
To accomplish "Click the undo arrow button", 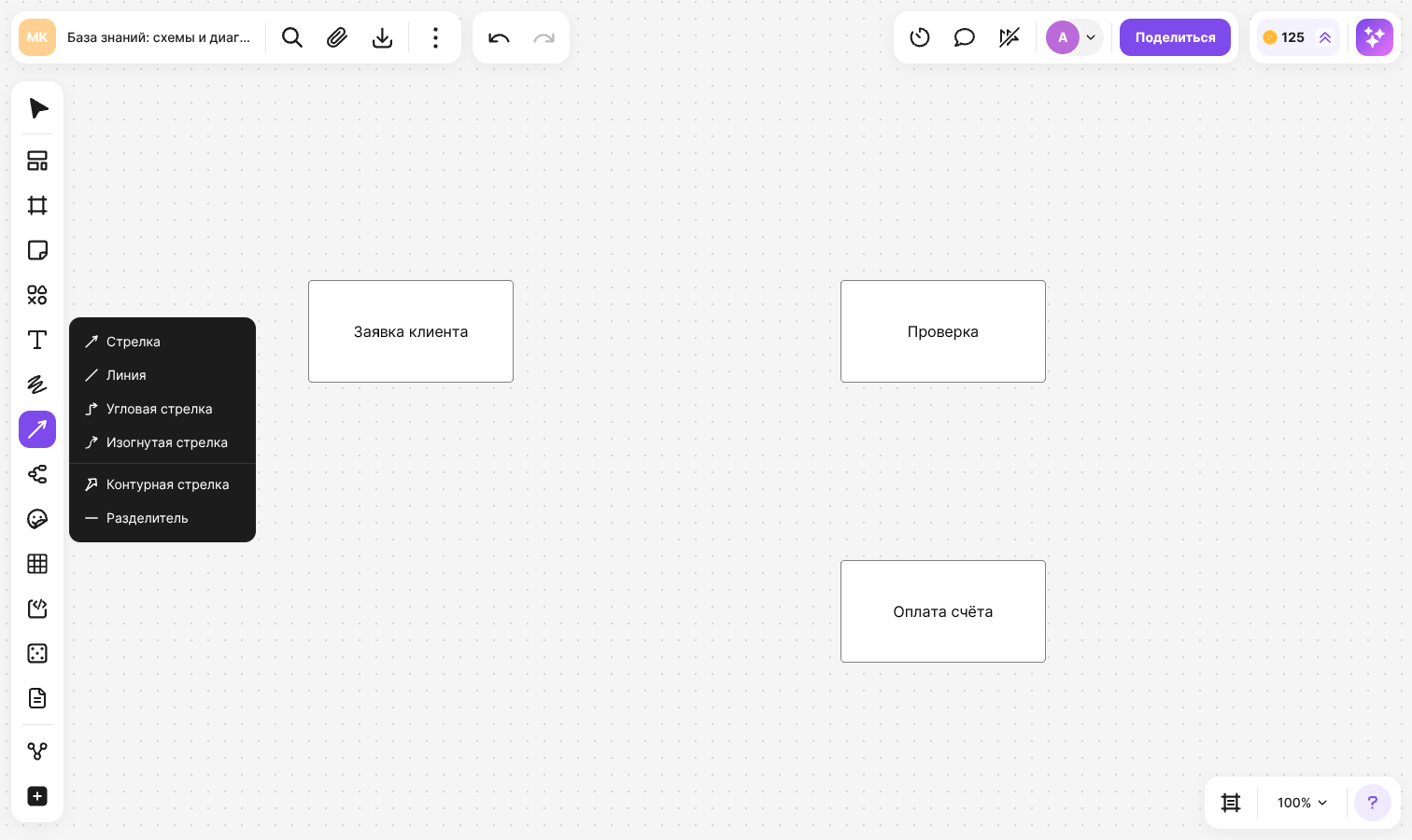I will click(x=499, y=37).
